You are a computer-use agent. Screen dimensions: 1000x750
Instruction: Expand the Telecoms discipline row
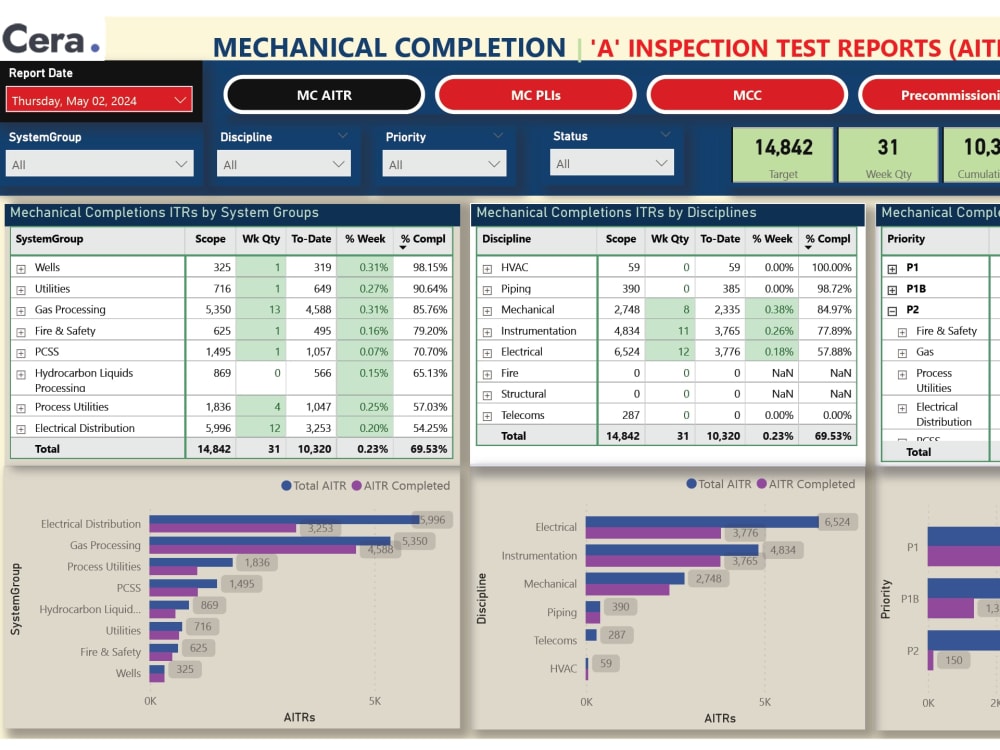(487, 416)
